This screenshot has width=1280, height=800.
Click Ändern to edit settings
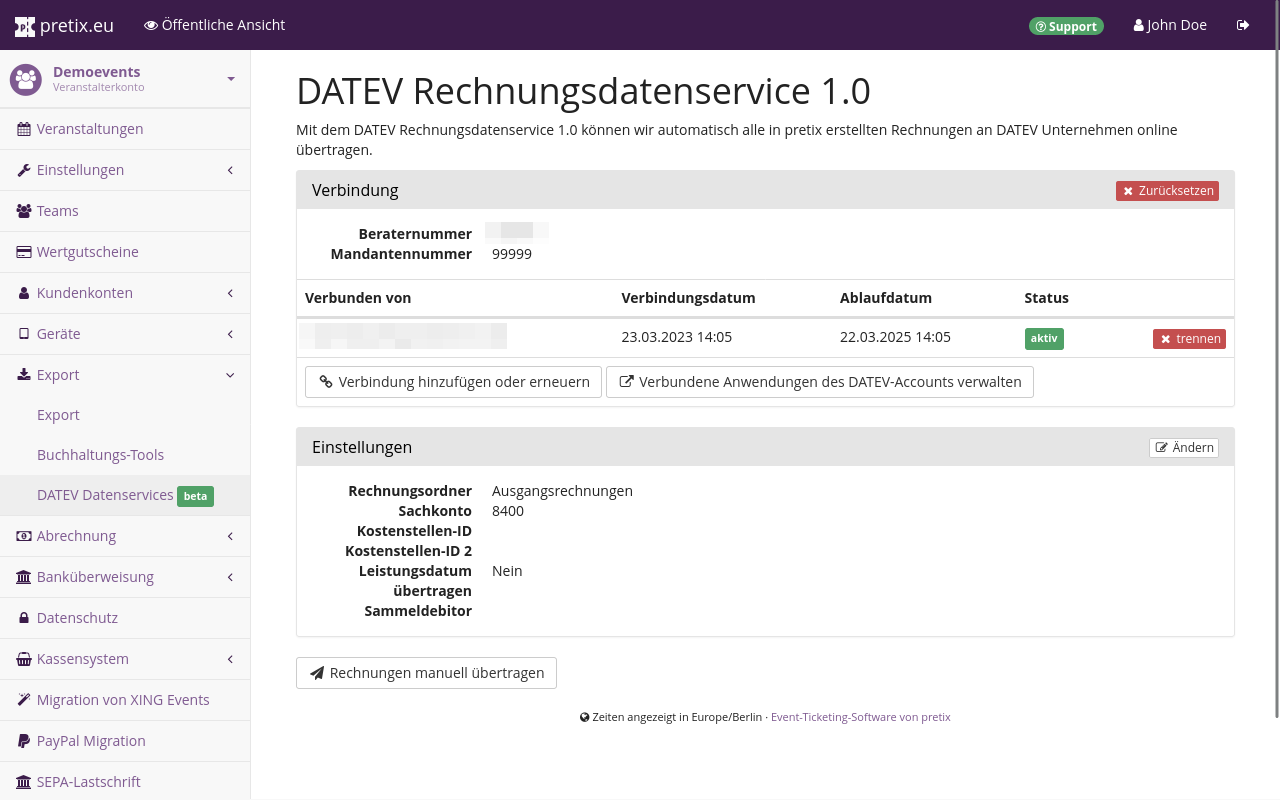1183,448
